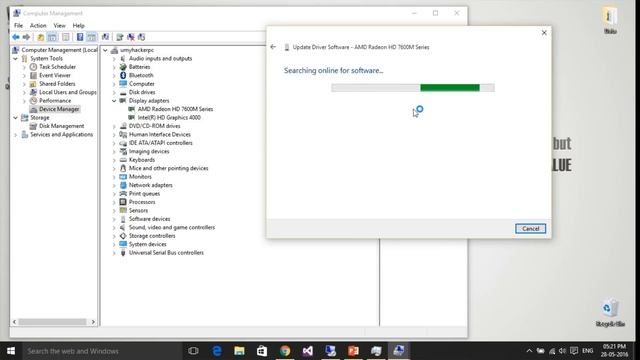Viewport: 640px width, 360px height.
Task: Click the Bluetooth device category icon
Action: click(123, 75)
